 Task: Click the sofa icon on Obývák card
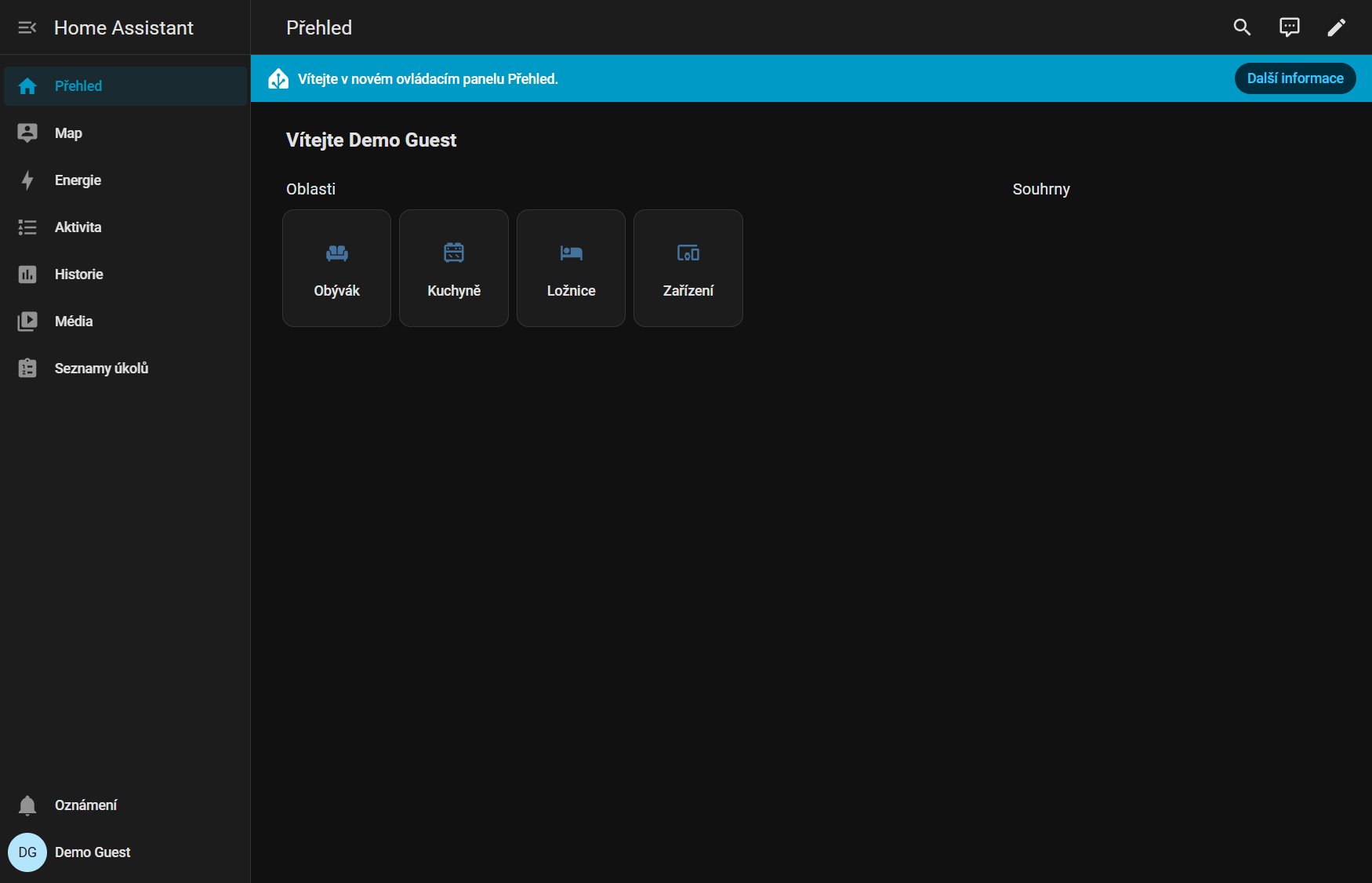[x=337, y=253]
